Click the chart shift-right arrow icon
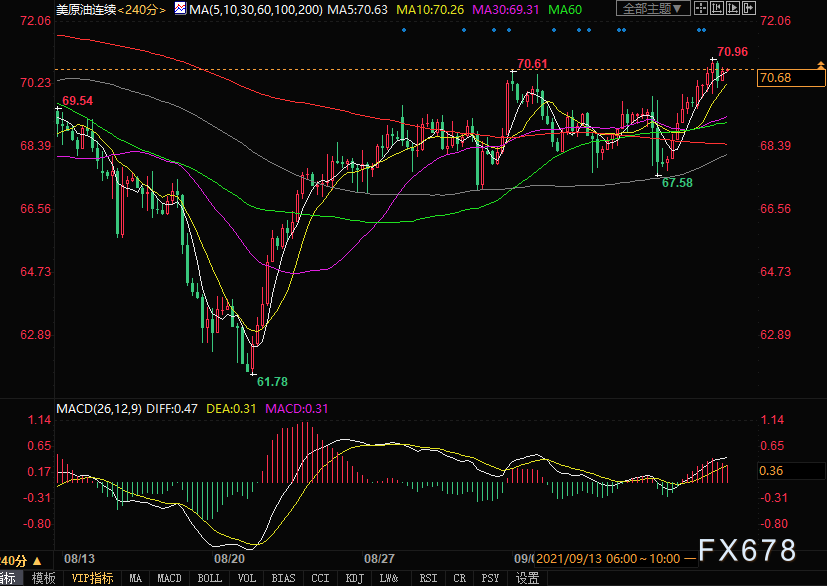Image resolution: width=827 pixels, height=586 pixels. pos(748,8)
